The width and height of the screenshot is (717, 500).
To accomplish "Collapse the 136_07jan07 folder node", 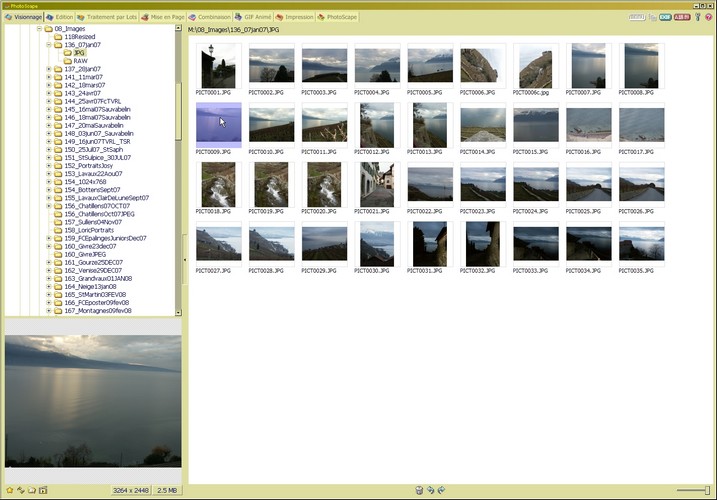I will [49, 45].
